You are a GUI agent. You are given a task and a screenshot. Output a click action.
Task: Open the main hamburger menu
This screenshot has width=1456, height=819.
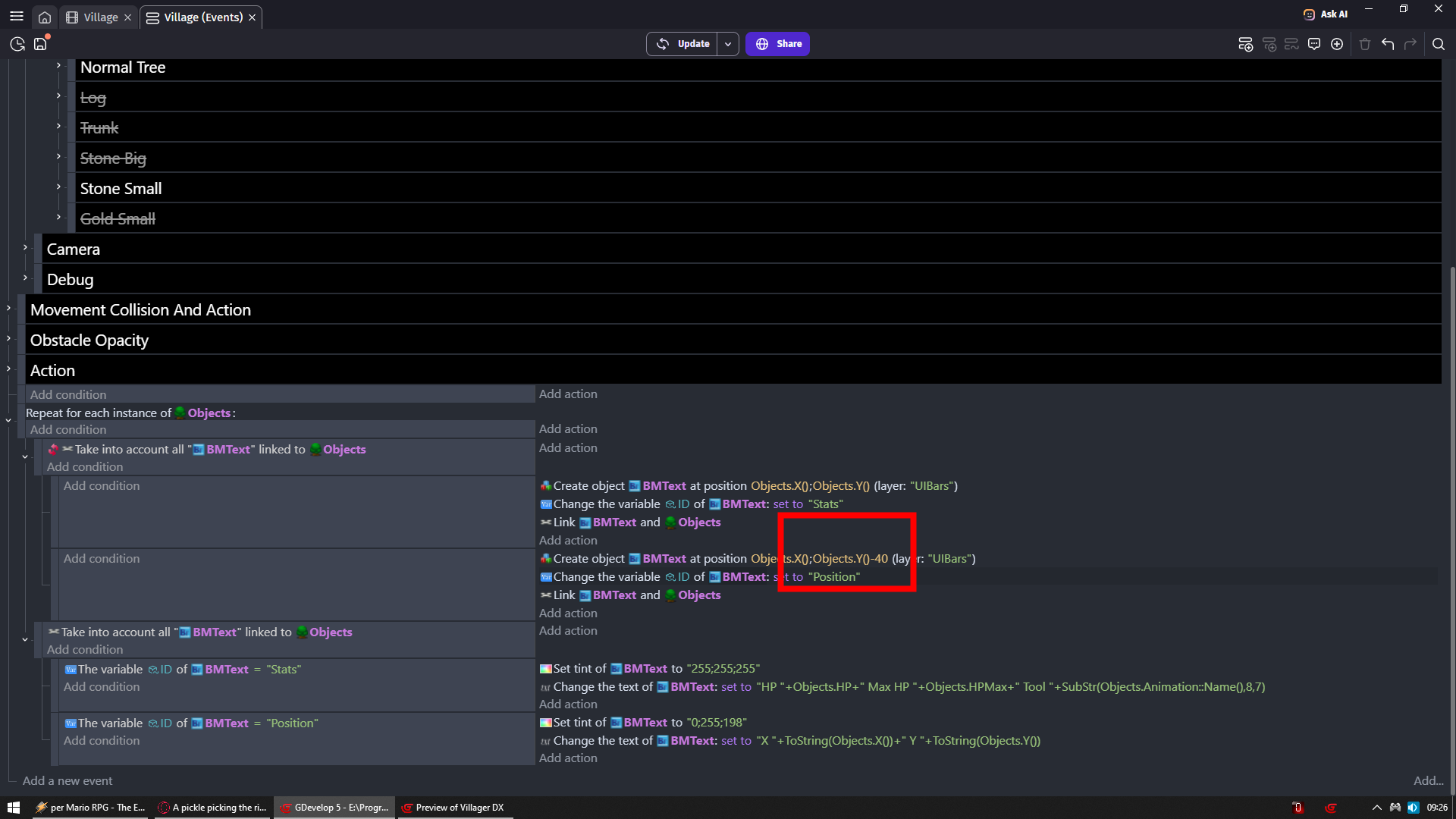pyautogui.click(x=17, y=15)
